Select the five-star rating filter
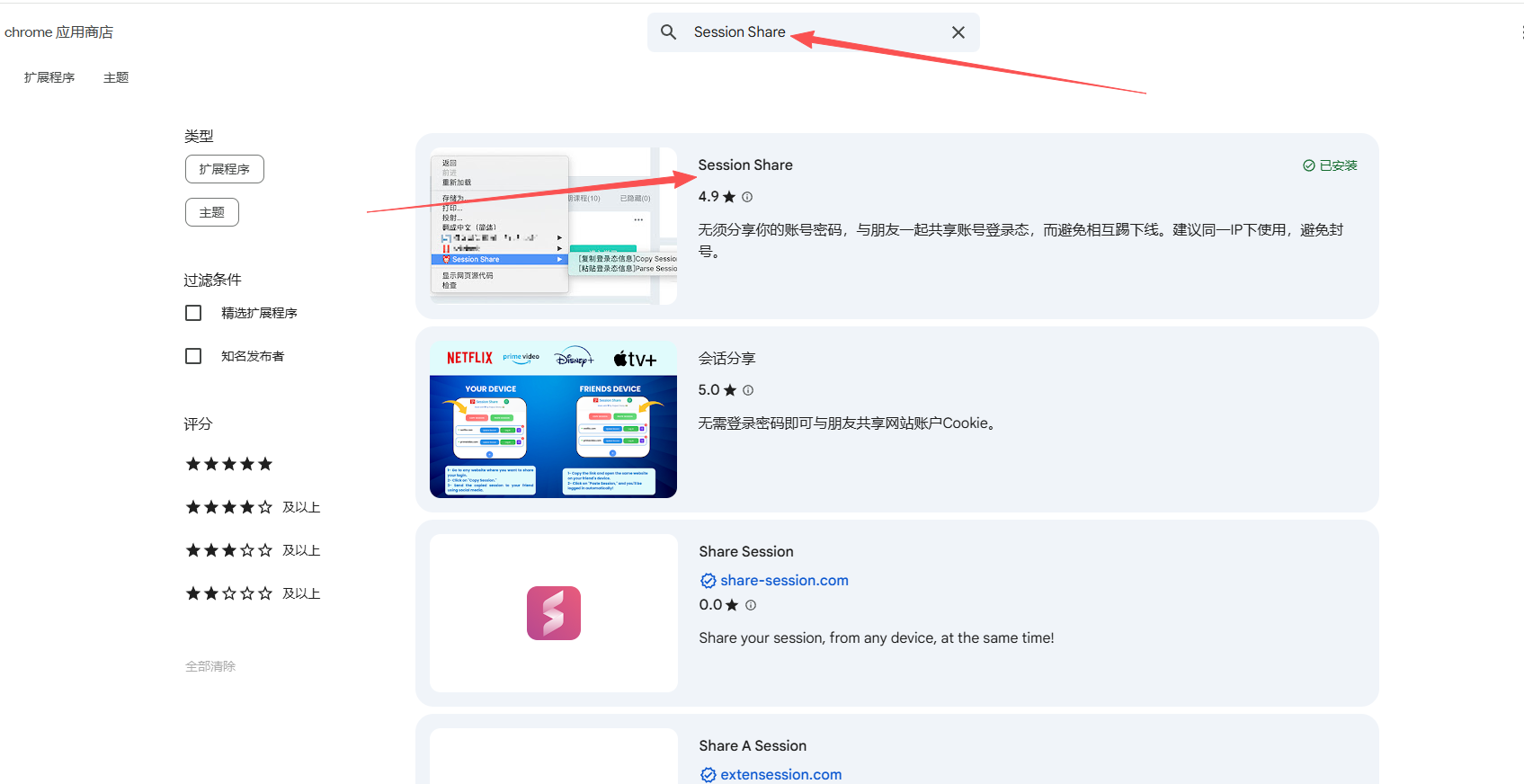1524x784 pixels. pyautogui.click(x=228, y=464)
